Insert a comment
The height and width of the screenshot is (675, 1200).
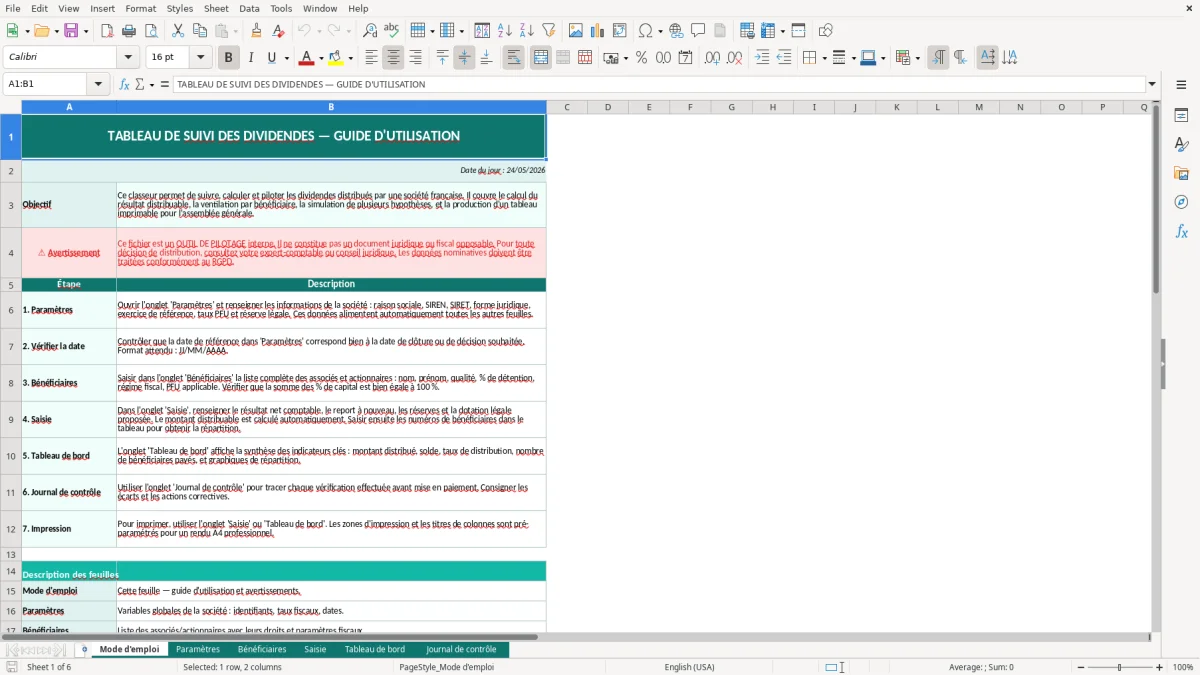point(698,31)
